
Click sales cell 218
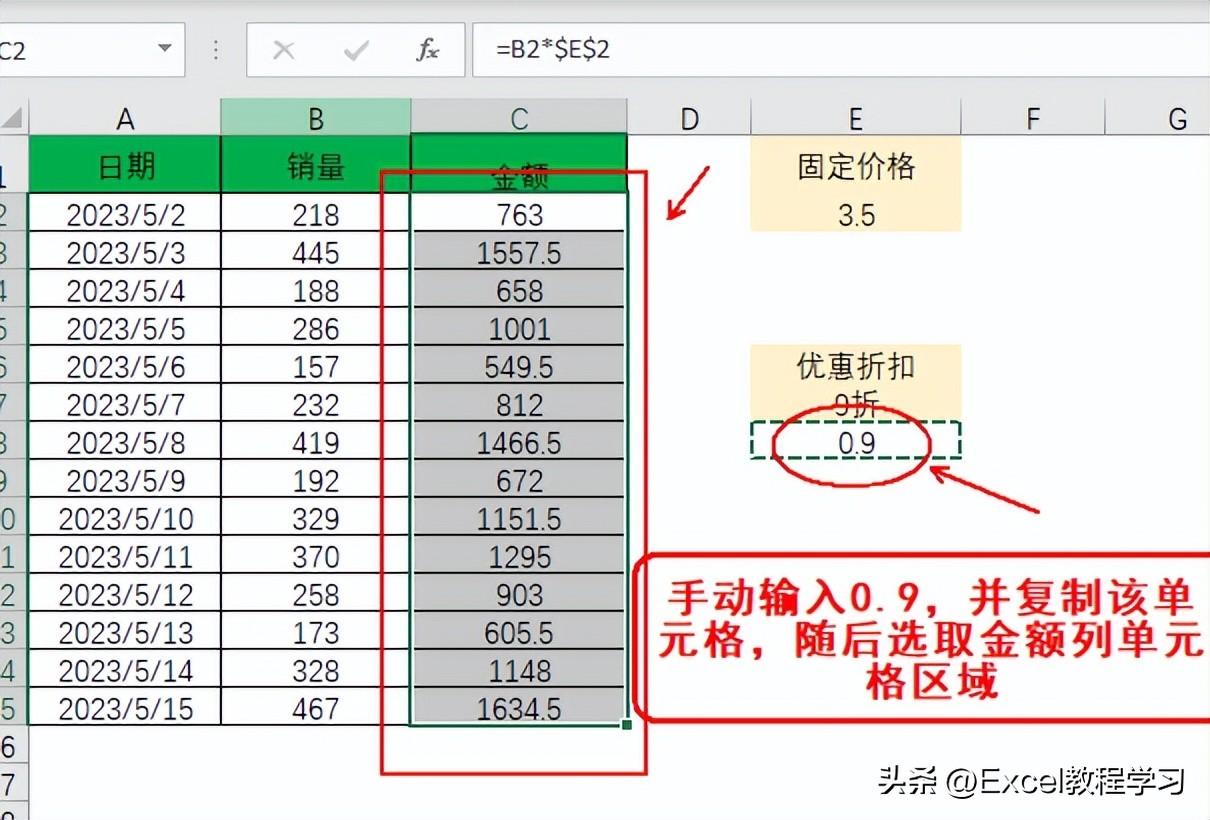[x=316, y=213]
